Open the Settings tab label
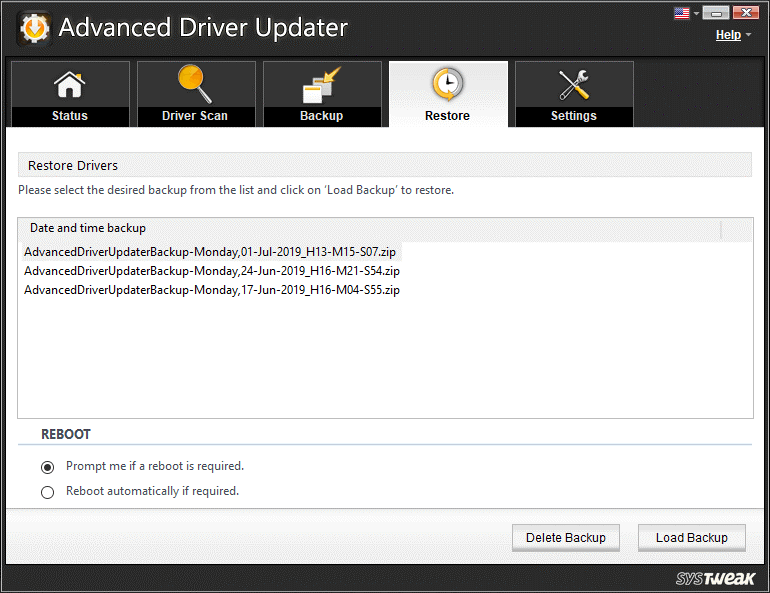Image resolution: width=770 pixels, height=593 pixels. click(x=574, y=116)
